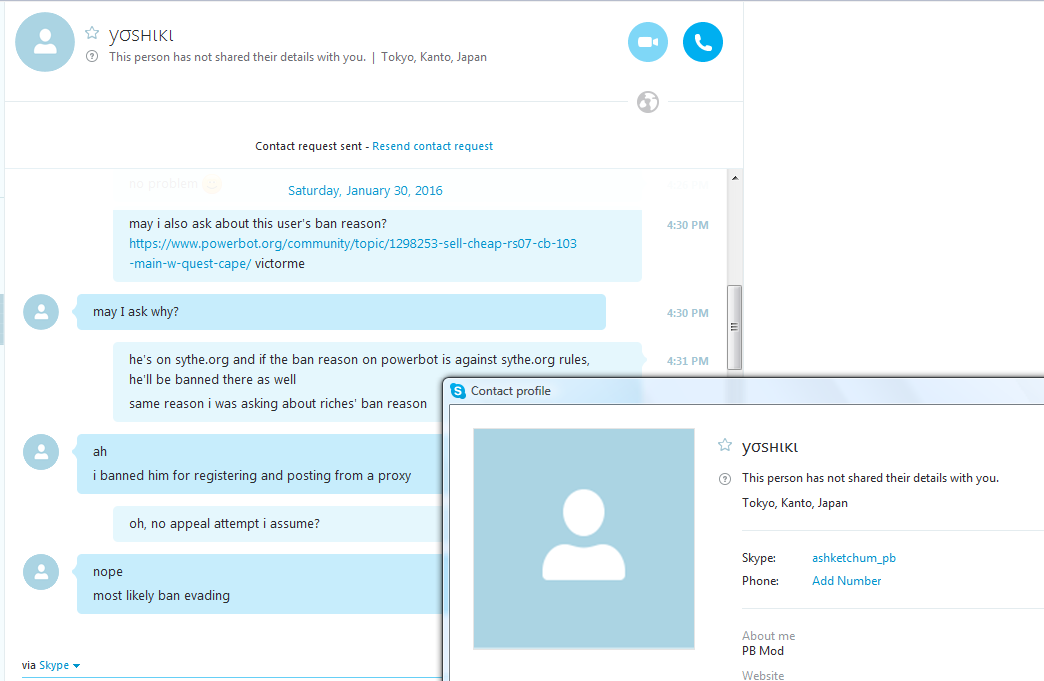Click the avatar beside "may I ask why?"
1044x681 pixels.
pos(41,312)
